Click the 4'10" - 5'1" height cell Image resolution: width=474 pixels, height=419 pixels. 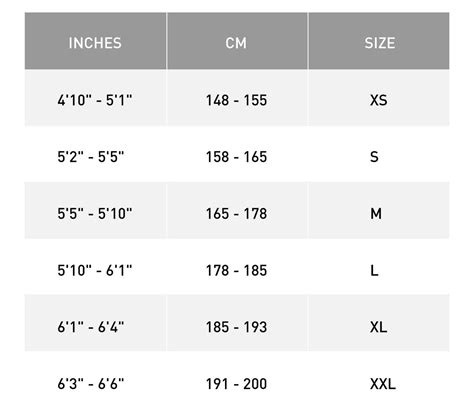click(95, 98)
